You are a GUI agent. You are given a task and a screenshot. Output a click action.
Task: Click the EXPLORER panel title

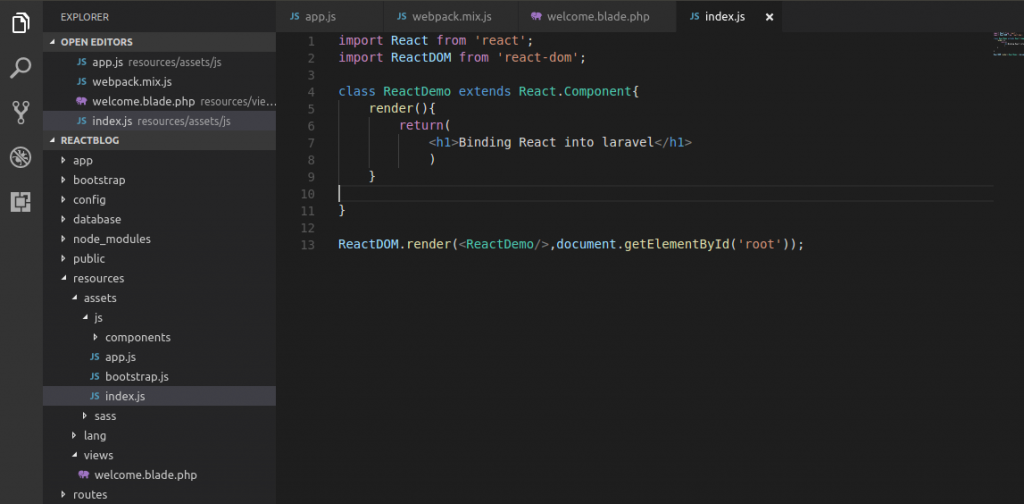coord(85,17)
